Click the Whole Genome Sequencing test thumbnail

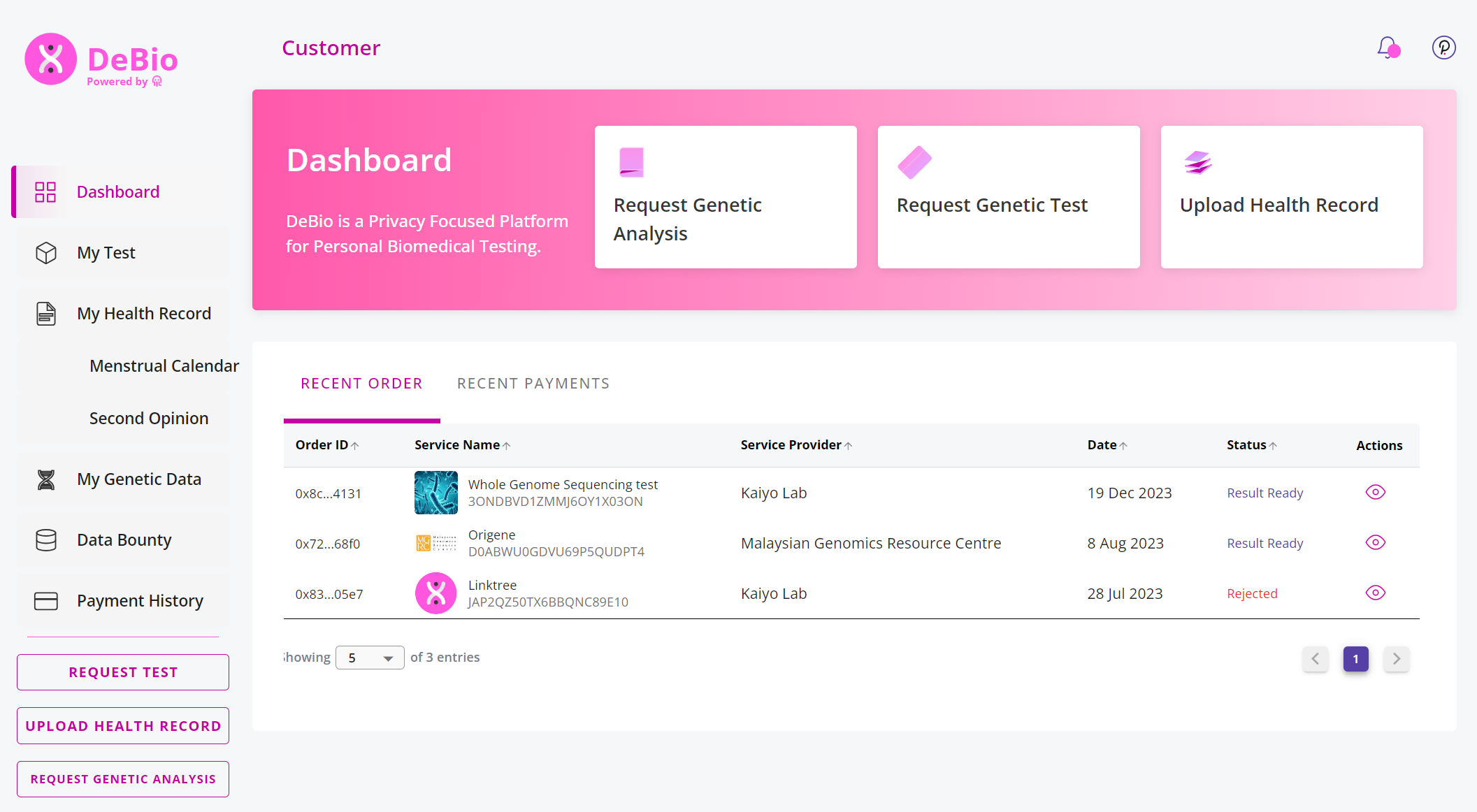point(436,493)
